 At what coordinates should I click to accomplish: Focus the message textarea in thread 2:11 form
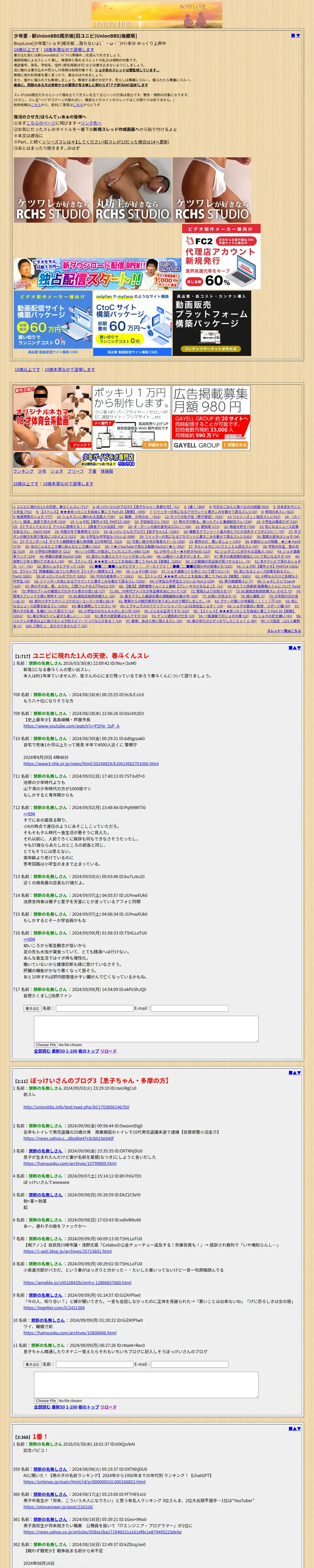coord(146,1384)
